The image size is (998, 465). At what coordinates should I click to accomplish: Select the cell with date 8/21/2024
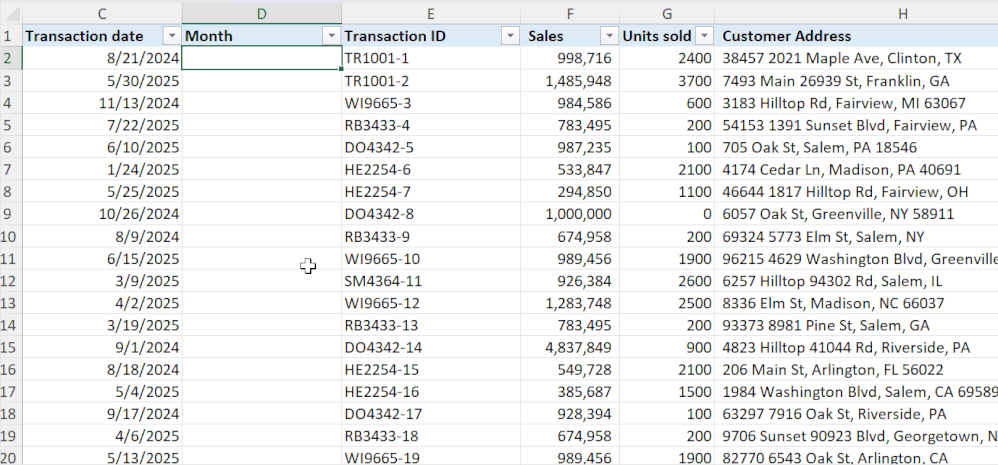point(102,59)
